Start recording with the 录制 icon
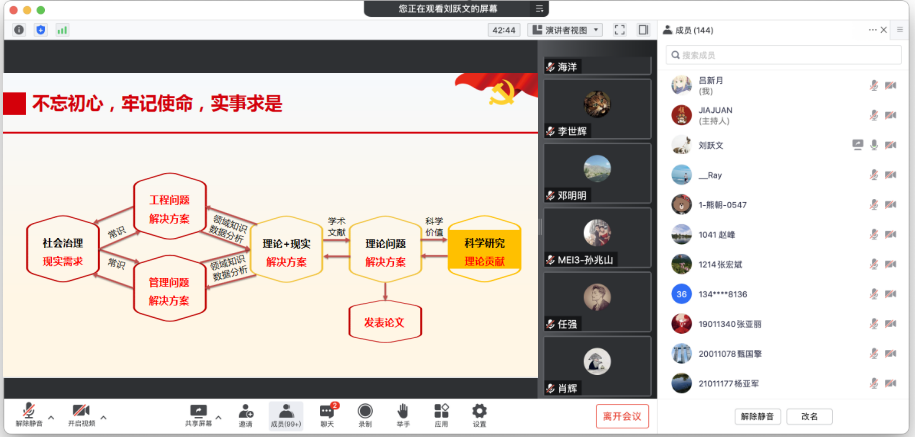The width and height of the screenshot is (915, 437). click(x=365, y=411)
